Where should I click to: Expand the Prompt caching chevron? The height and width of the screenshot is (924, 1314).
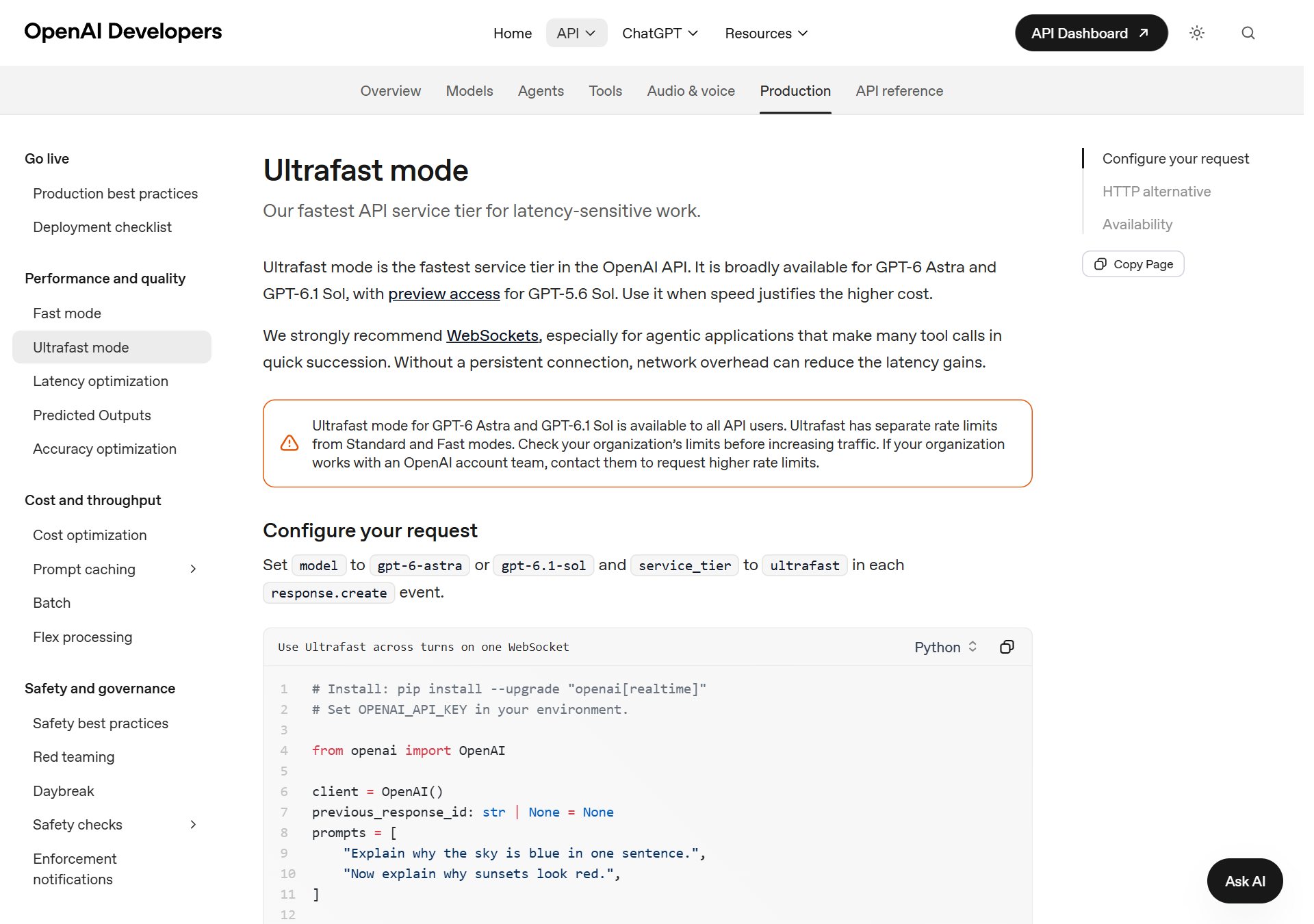point(193,569)
